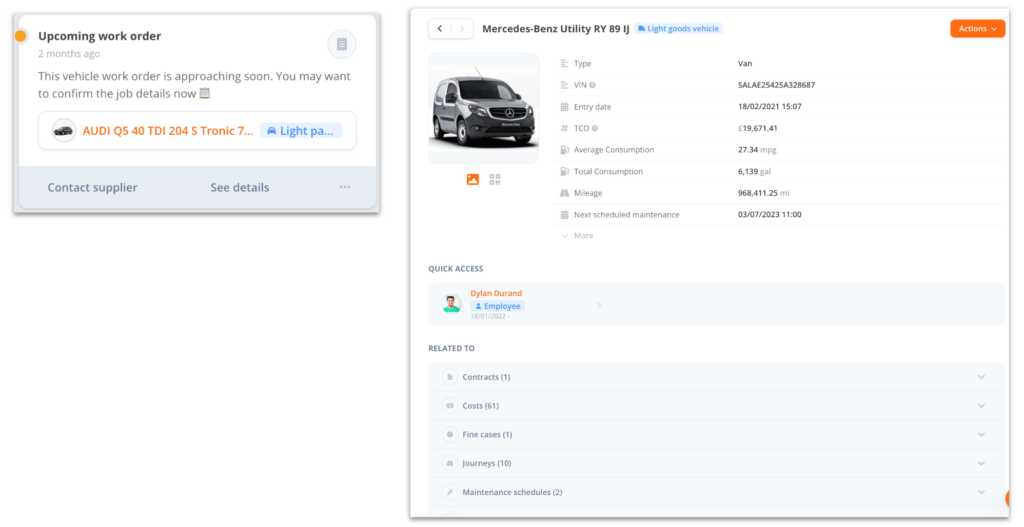The width and height of the screenshot is (1024, 527).
Task: Click the Employee tag
Action: pyautogui.click(x=498, y=306)
